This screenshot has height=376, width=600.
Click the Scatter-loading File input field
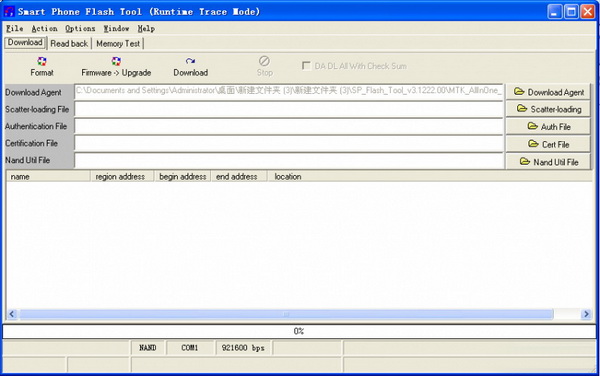[x=289, y=109]
